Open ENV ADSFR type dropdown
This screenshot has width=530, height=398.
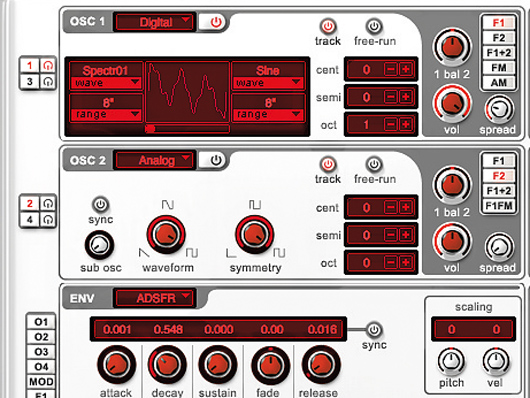155,298
